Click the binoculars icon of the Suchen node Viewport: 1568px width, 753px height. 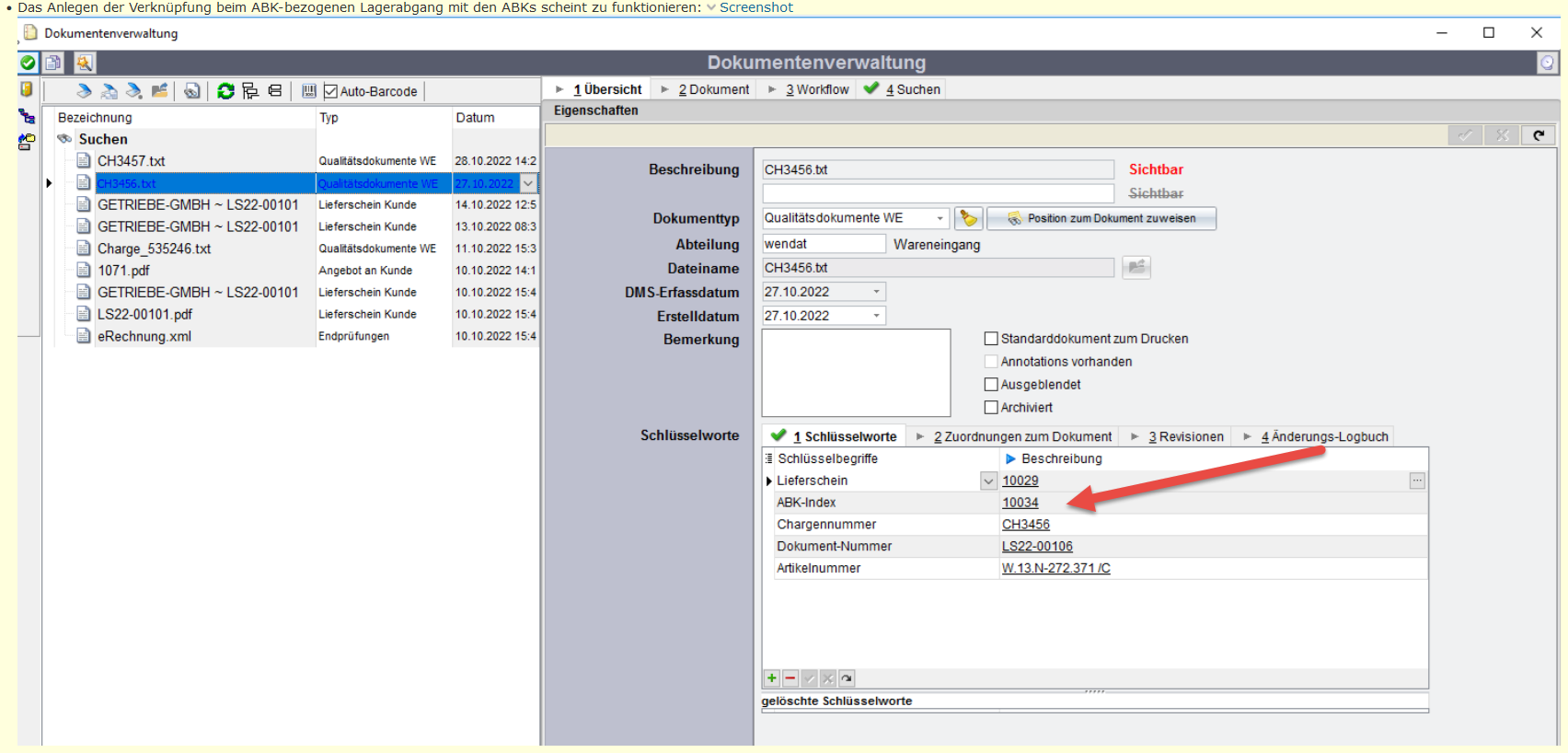click(x=64, y=139)
